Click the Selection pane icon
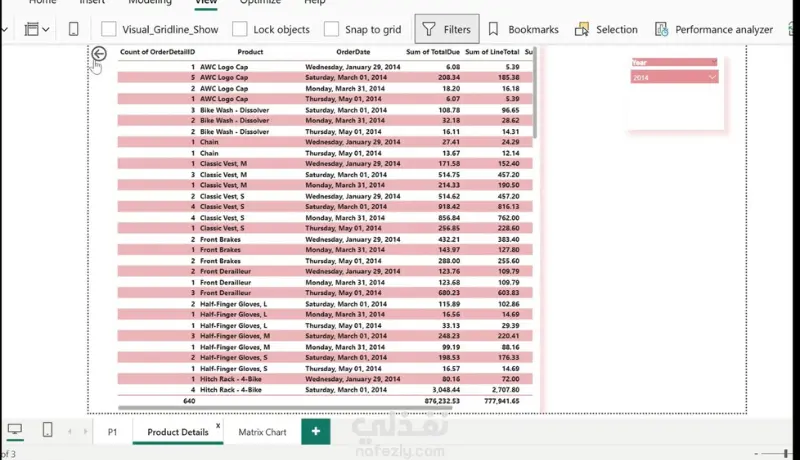This screenshot has height=460, width=800. pyautogui.click(x=582, y=30)
